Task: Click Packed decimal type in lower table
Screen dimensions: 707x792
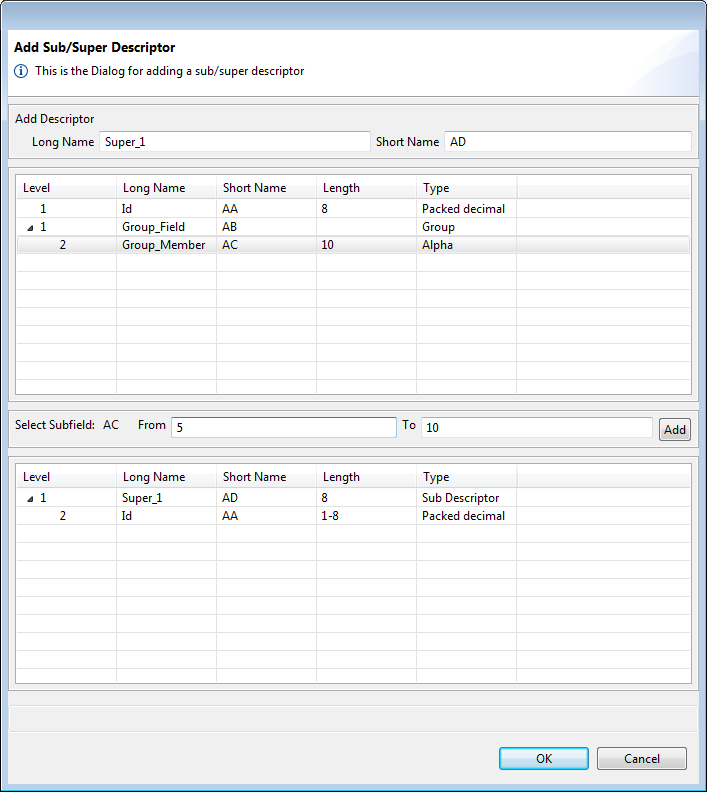Action: [x=464, y=516]
